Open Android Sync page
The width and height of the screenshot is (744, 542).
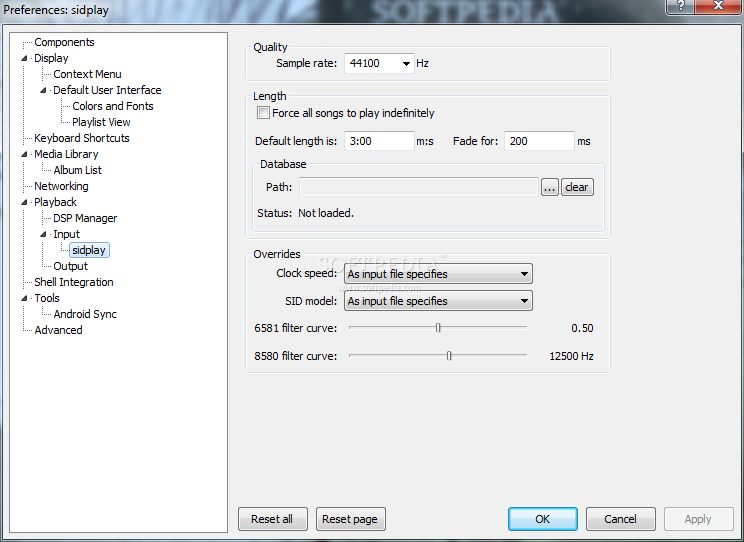[x=85, y=314]
